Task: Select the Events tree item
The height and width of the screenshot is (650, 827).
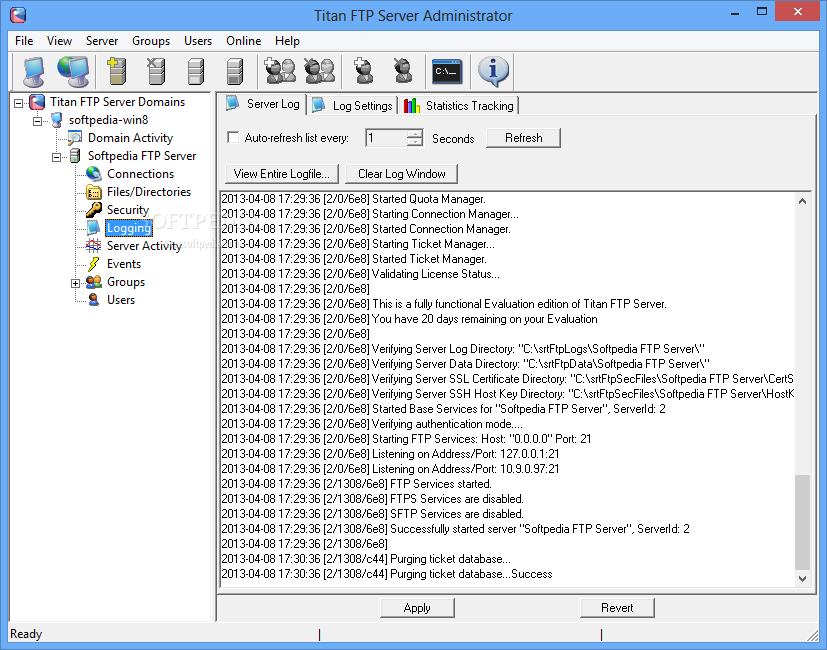Action: (124, 264)
